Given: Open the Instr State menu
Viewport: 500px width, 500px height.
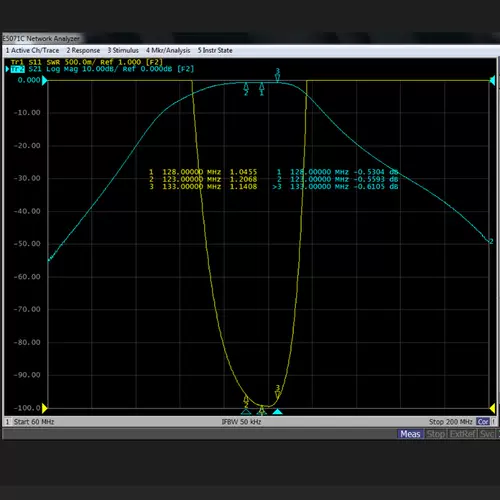Looking at the screenshot, I should (x=215, y=50).
